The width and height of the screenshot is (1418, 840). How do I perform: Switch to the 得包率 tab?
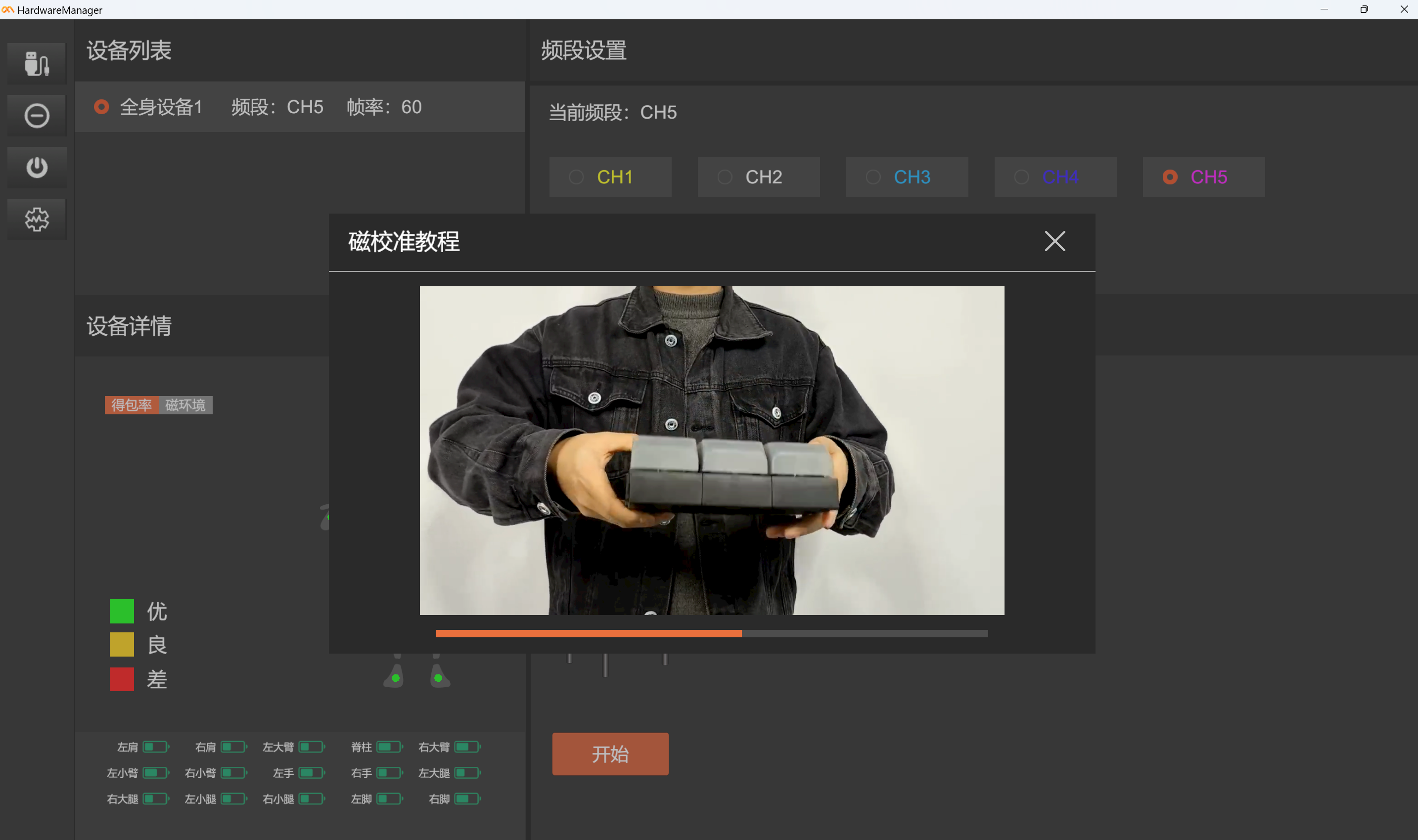132,405
